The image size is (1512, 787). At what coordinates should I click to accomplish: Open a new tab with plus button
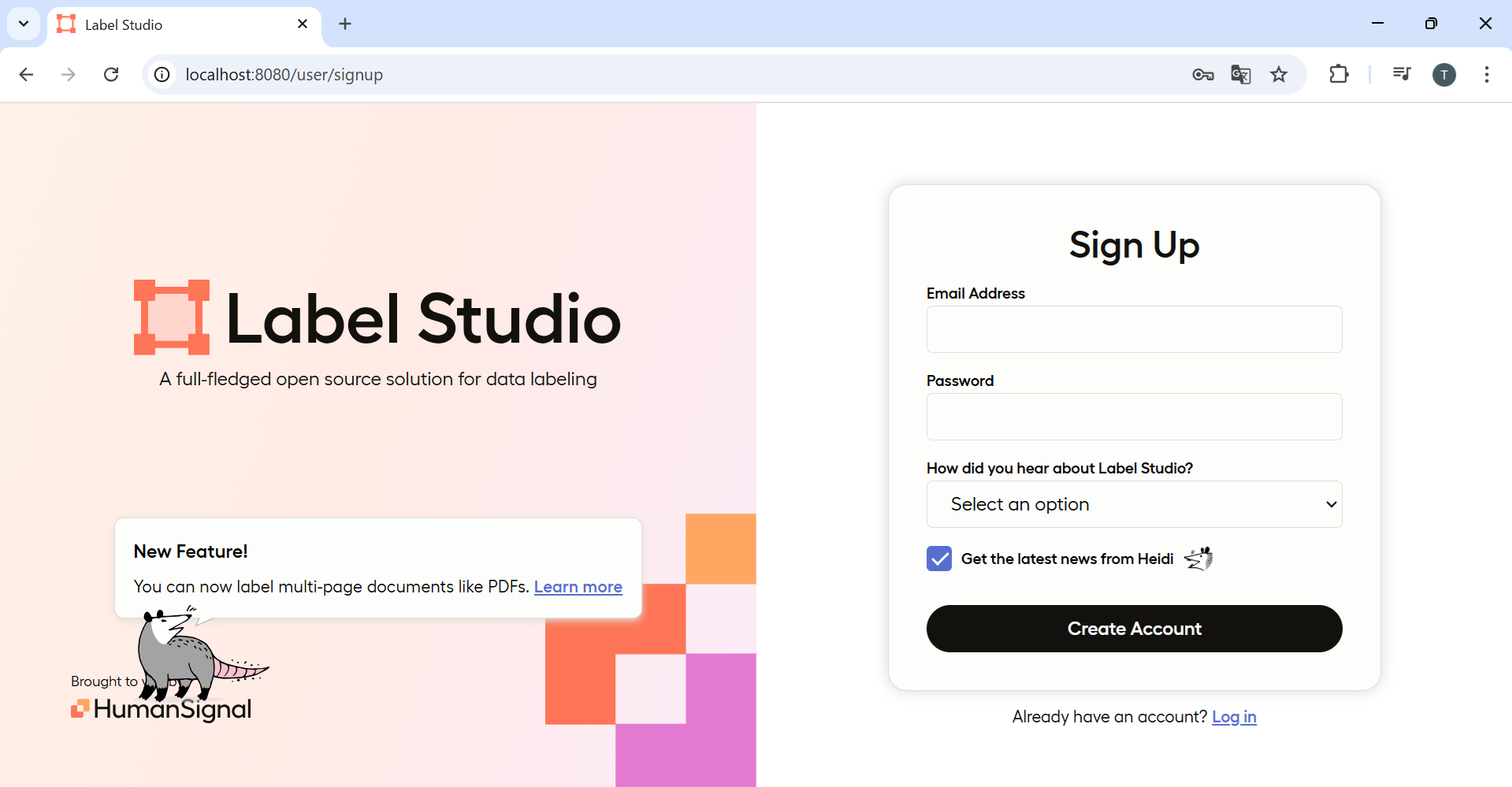coord(345,24)
